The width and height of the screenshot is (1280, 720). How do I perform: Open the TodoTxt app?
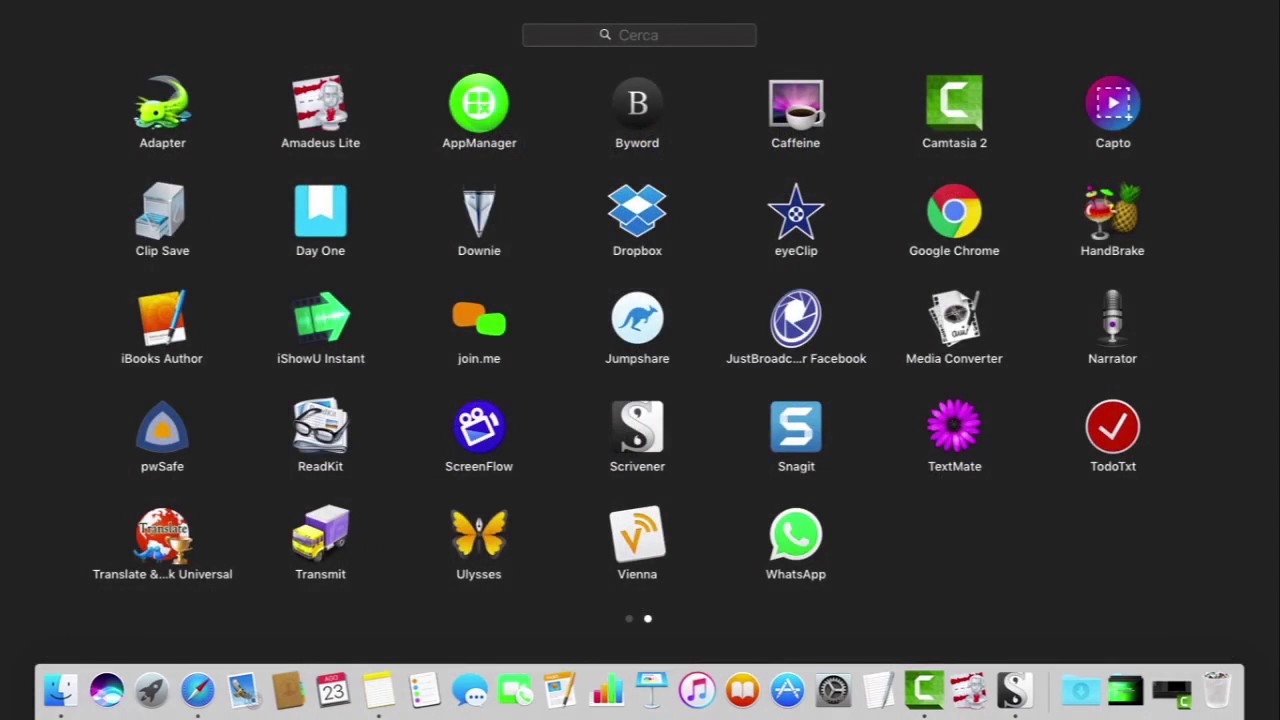tap(1113, 427)
